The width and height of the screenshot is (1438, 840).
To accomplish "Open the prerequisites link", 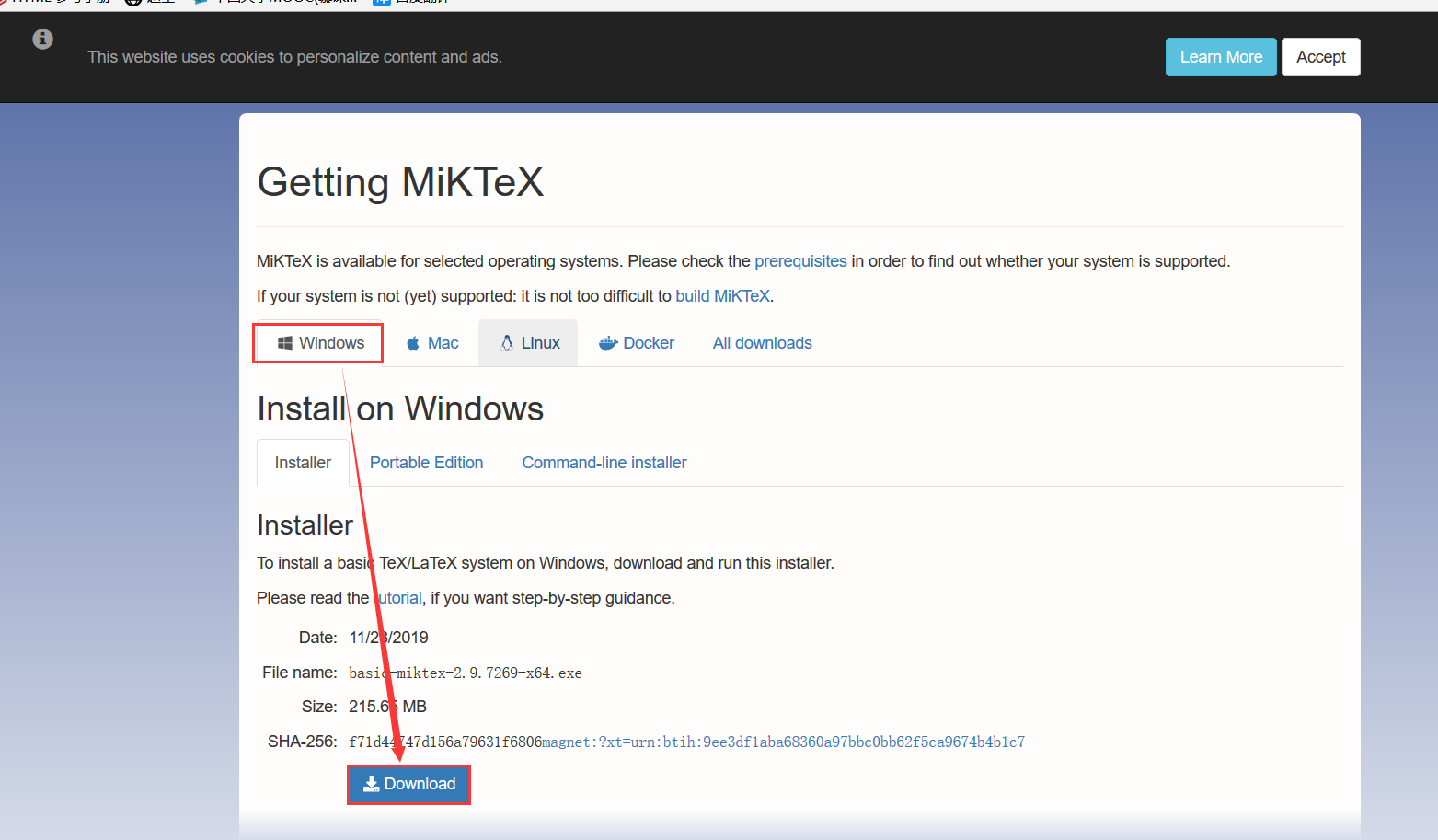I will pyautogui.click(x=800, y=260).
